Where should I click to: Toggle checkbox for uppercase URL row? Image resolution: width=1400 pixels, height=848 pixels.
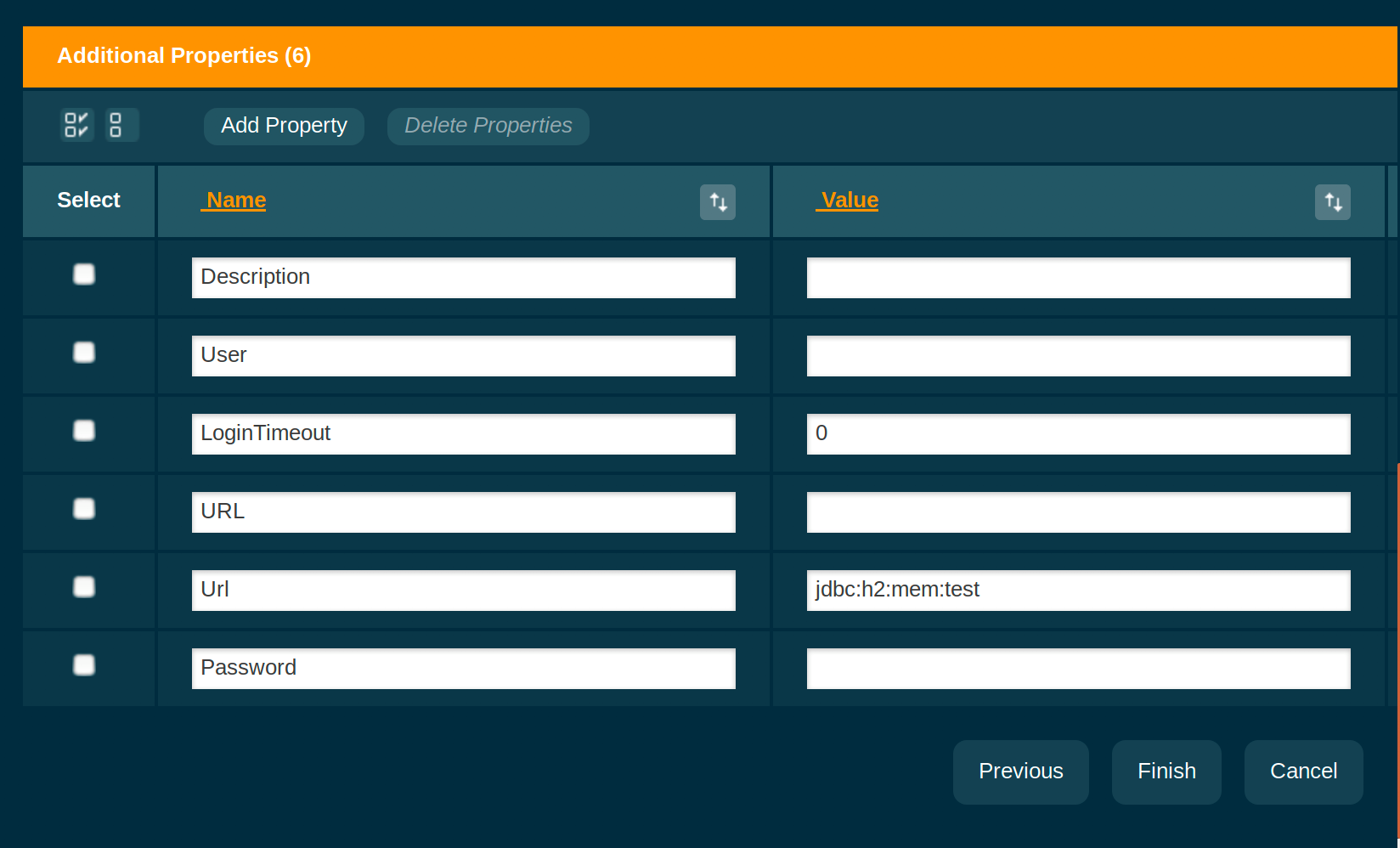(84, 509)
